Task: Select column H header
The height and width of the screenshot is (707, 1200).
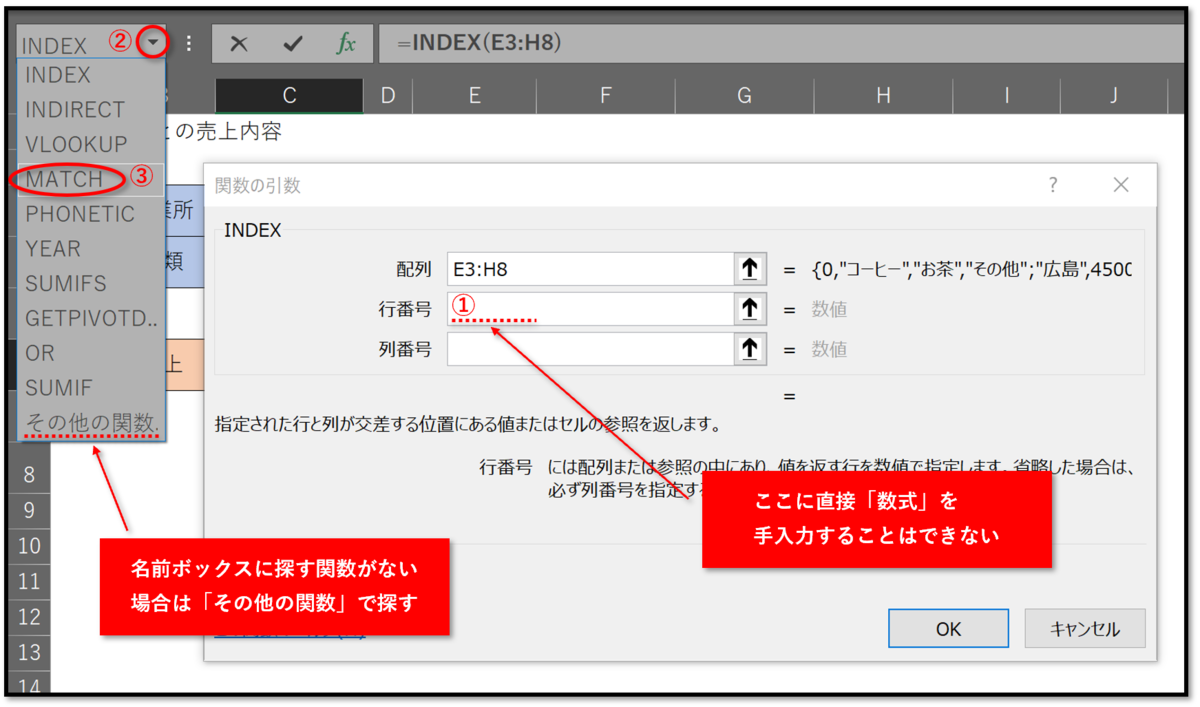Action: coord(883,96)
